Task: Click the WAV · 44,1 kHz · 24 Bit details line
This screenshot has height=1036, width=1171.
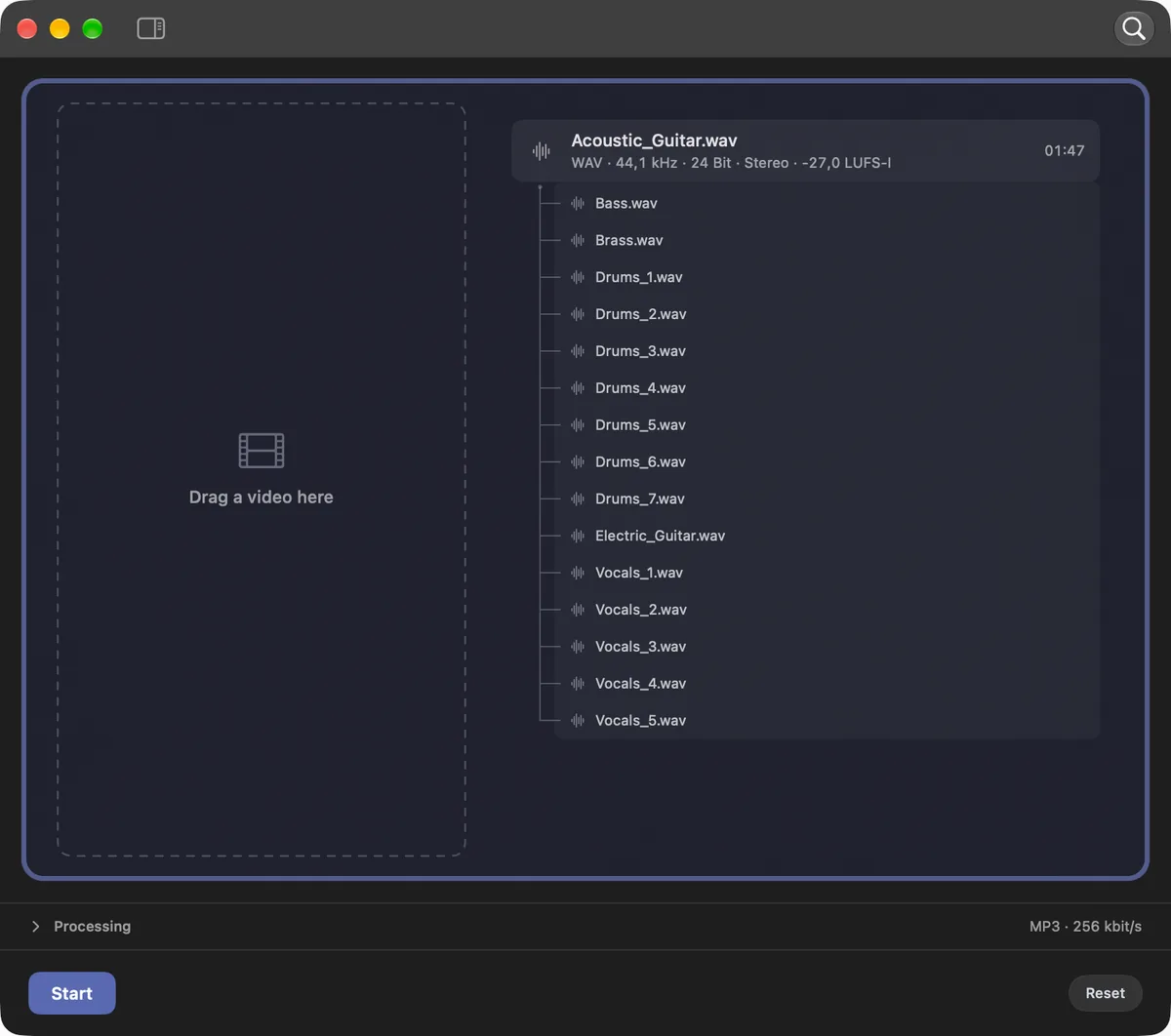Action: coord(731,163)
